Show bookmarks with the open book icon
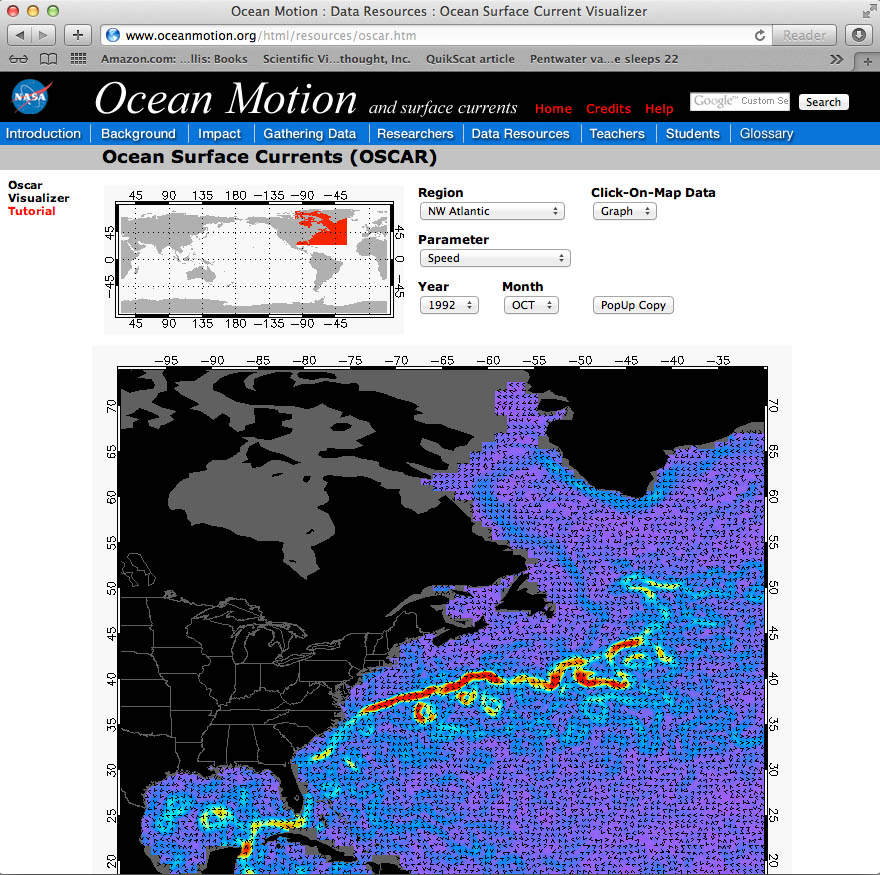This screenshot has height=875, width=880. click(48, 59)
